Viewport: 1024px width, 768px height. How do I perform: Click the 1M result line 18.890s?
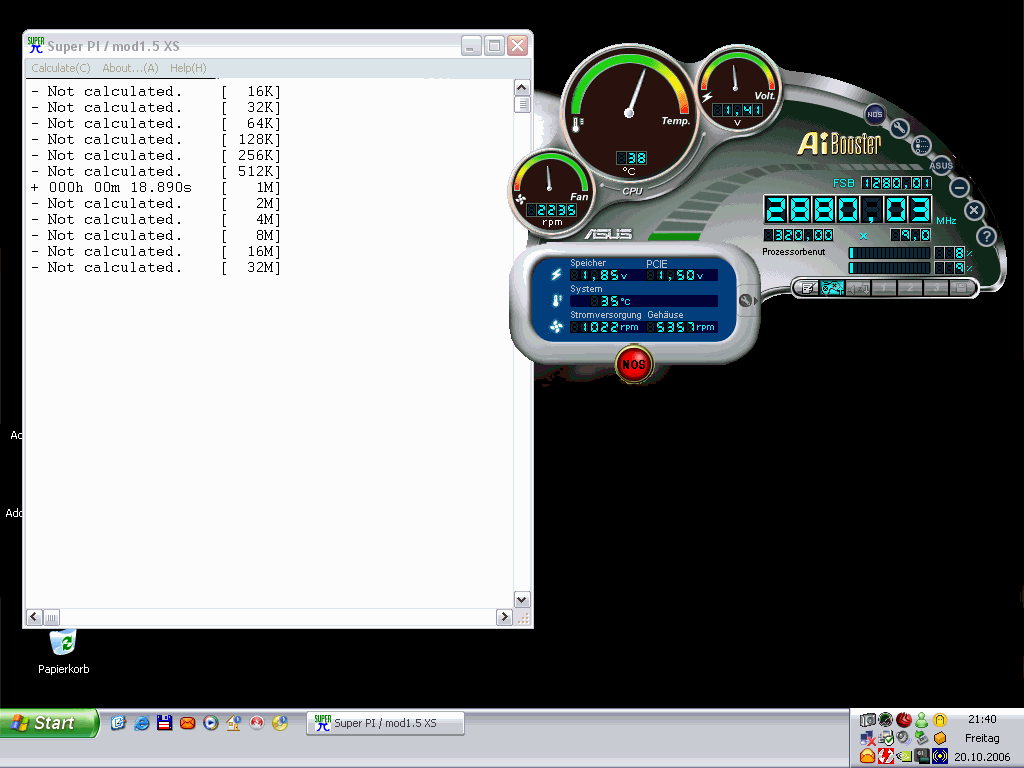point(156,187)
